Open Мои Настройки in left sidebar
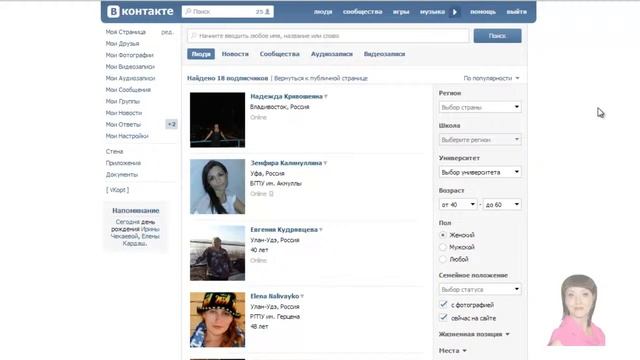640x360 pixels. tap(127, 136)
